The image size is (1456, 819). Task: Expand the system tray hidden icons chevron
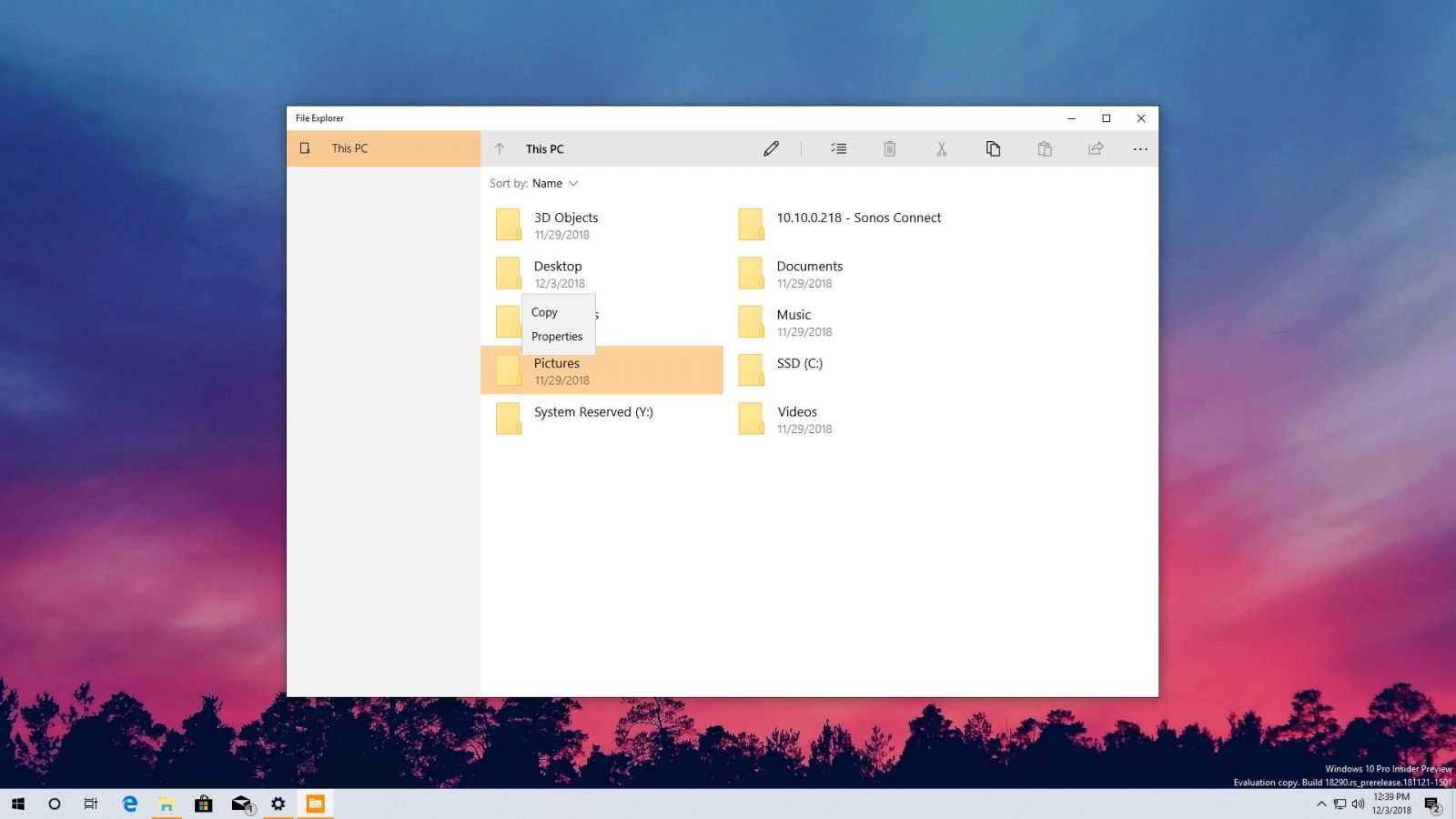coord(1321,804)
